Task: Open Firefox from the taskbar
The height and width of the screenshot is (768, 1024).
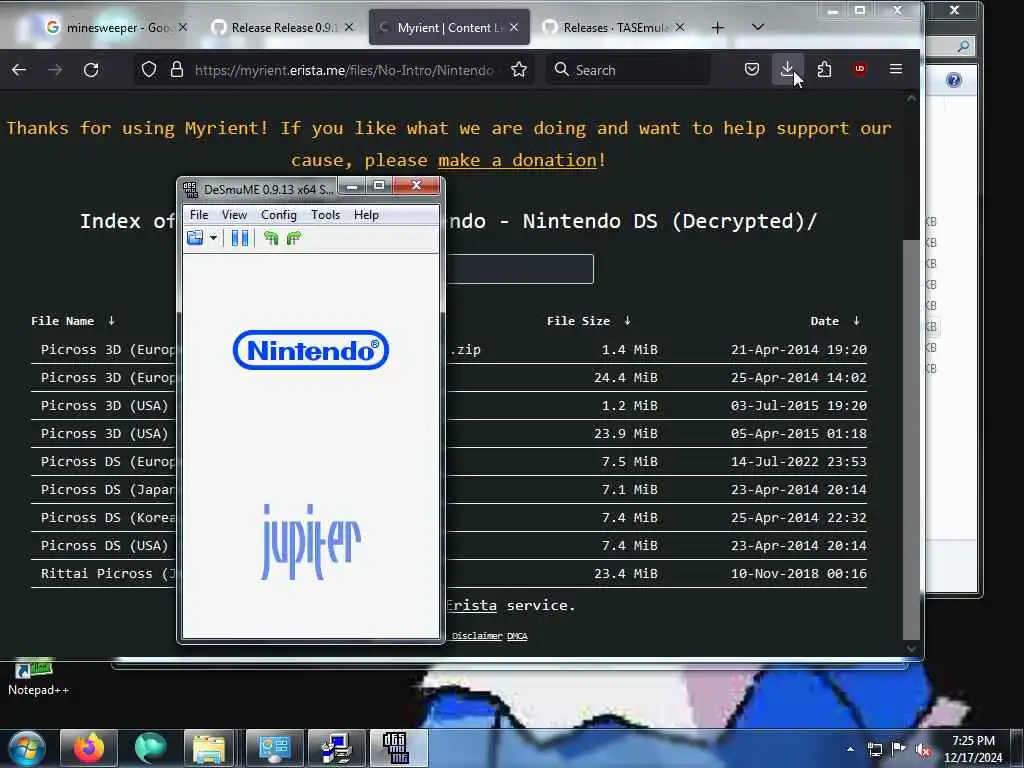Action: 89,748
